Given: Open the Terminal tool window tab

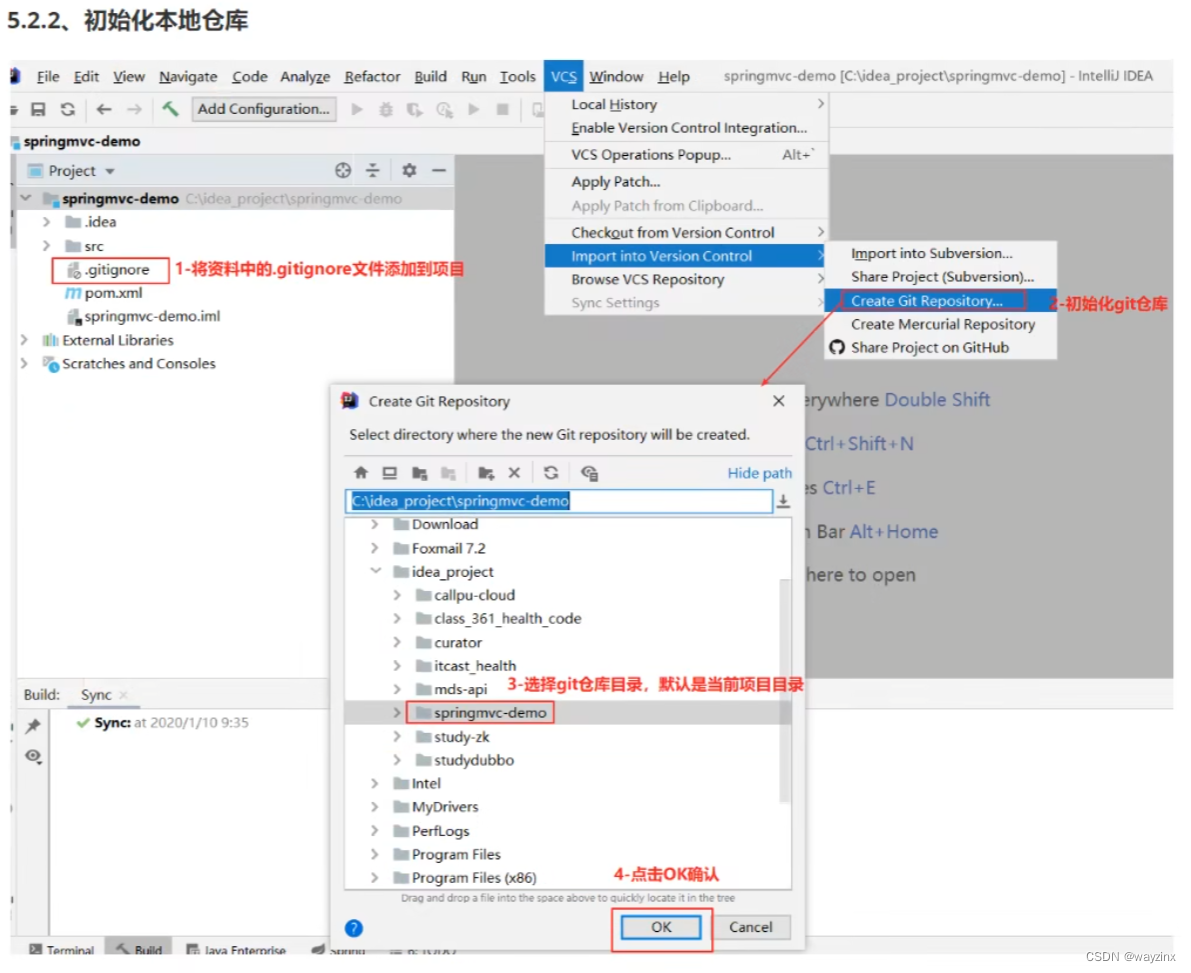Looking at the screenshot, I should [x=62, y=949].
